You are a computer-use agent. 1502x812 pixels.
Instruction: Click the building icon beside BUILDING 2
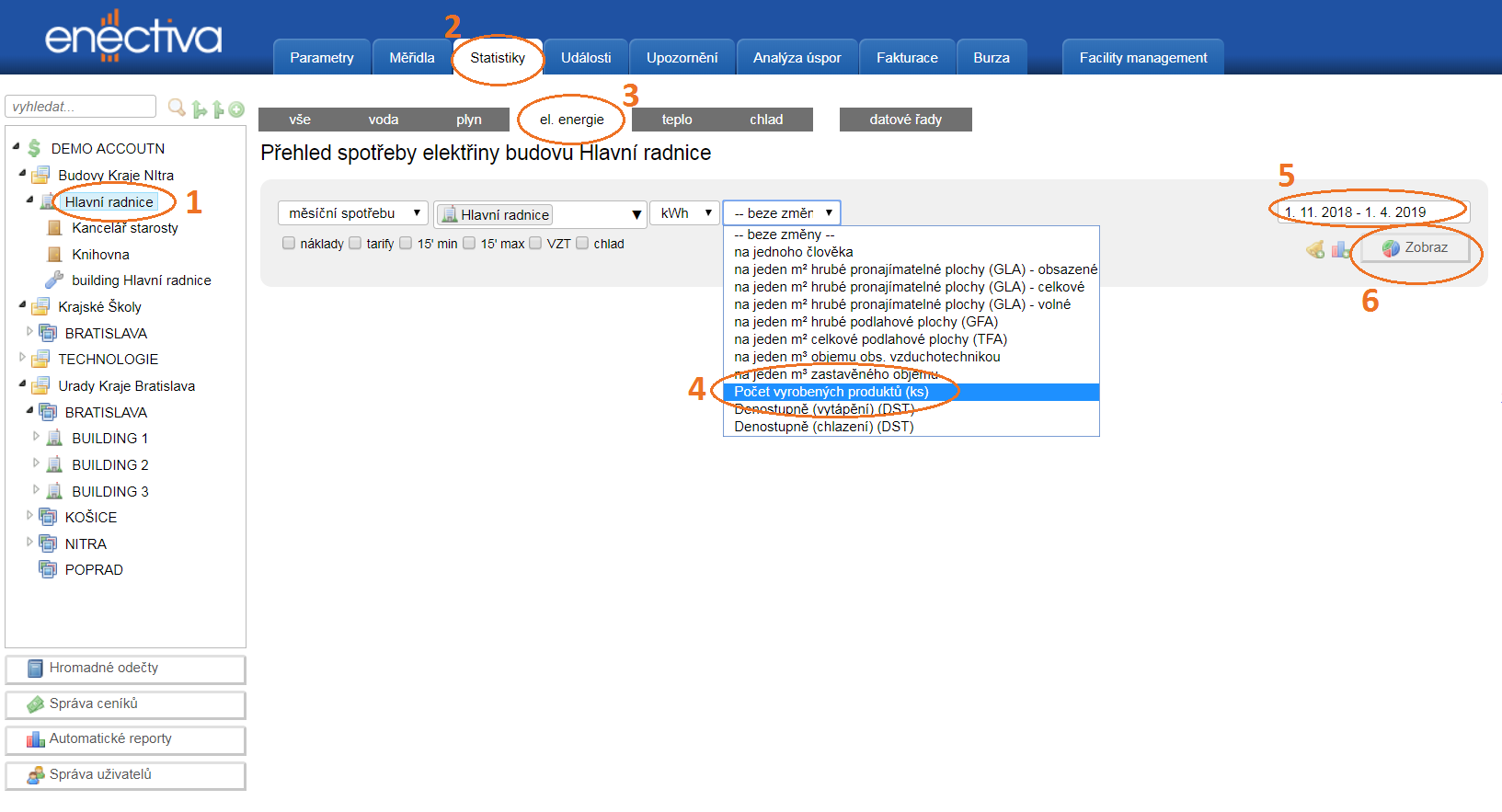coord(54,465)
